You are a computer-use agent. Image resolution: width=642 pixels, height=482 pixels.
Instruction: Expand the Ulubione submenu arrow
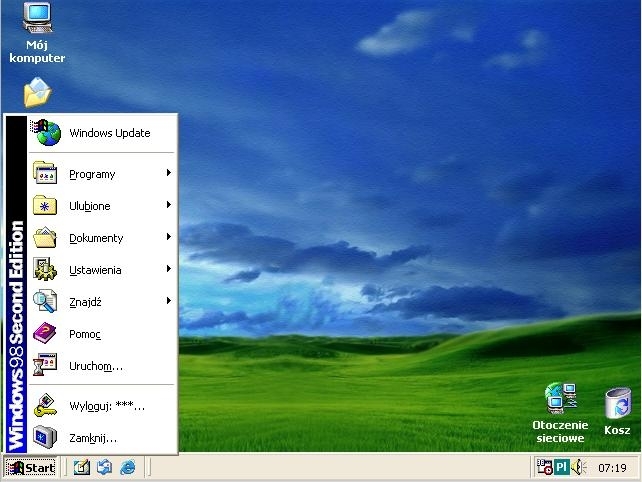coord(168,205)
